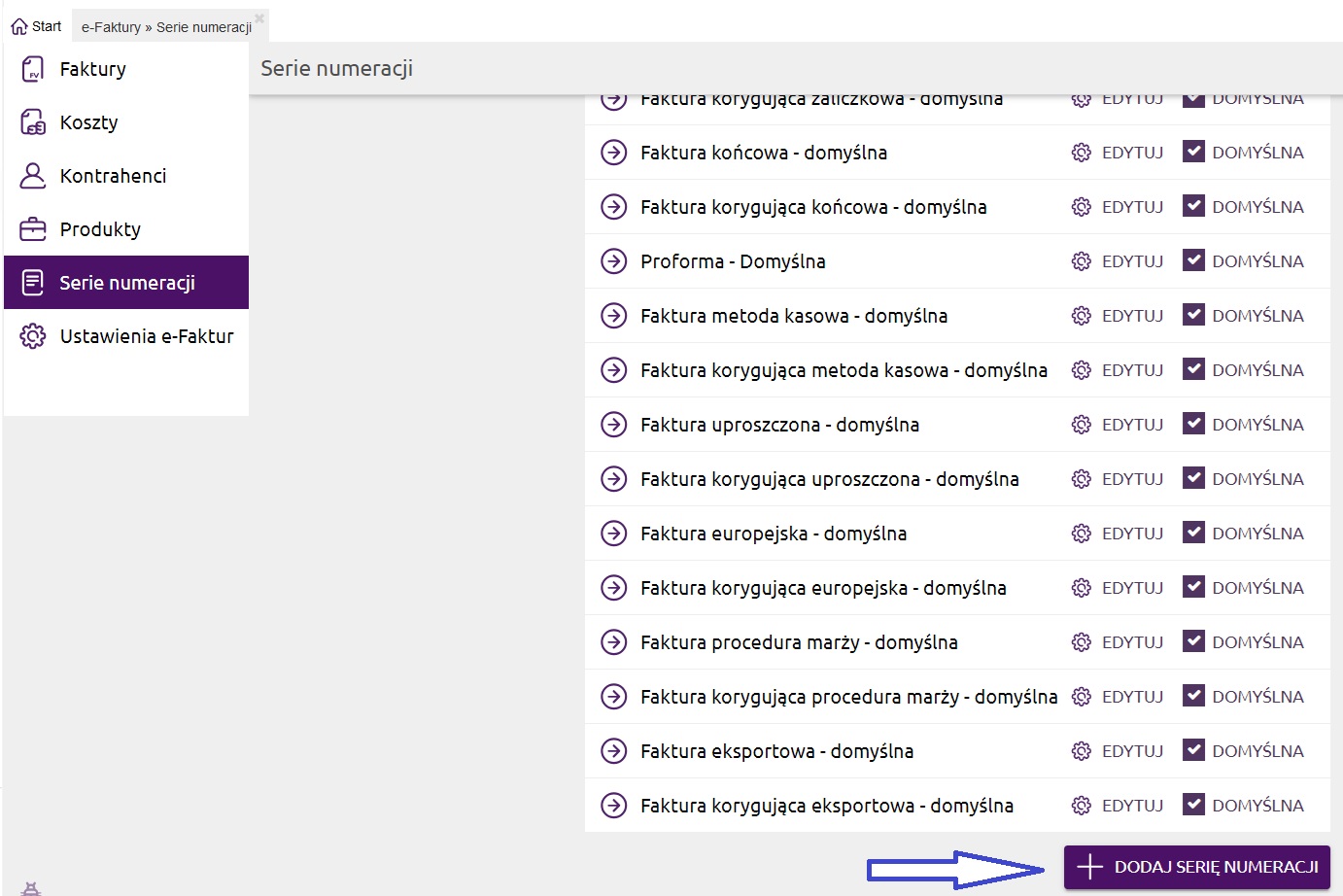Screen dimensions: 1343x896
Task: Close the e-Faktury Serie numeracji tab
Action: click(x=259, y=17)
